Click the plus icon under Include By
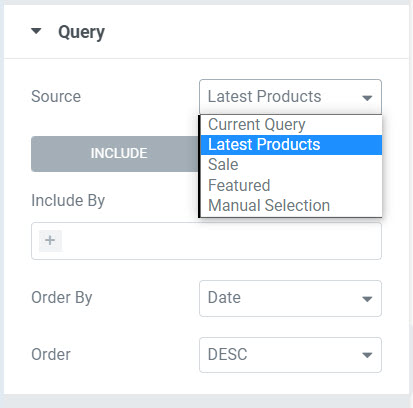413x408 pixels. (x=50, y=240)
